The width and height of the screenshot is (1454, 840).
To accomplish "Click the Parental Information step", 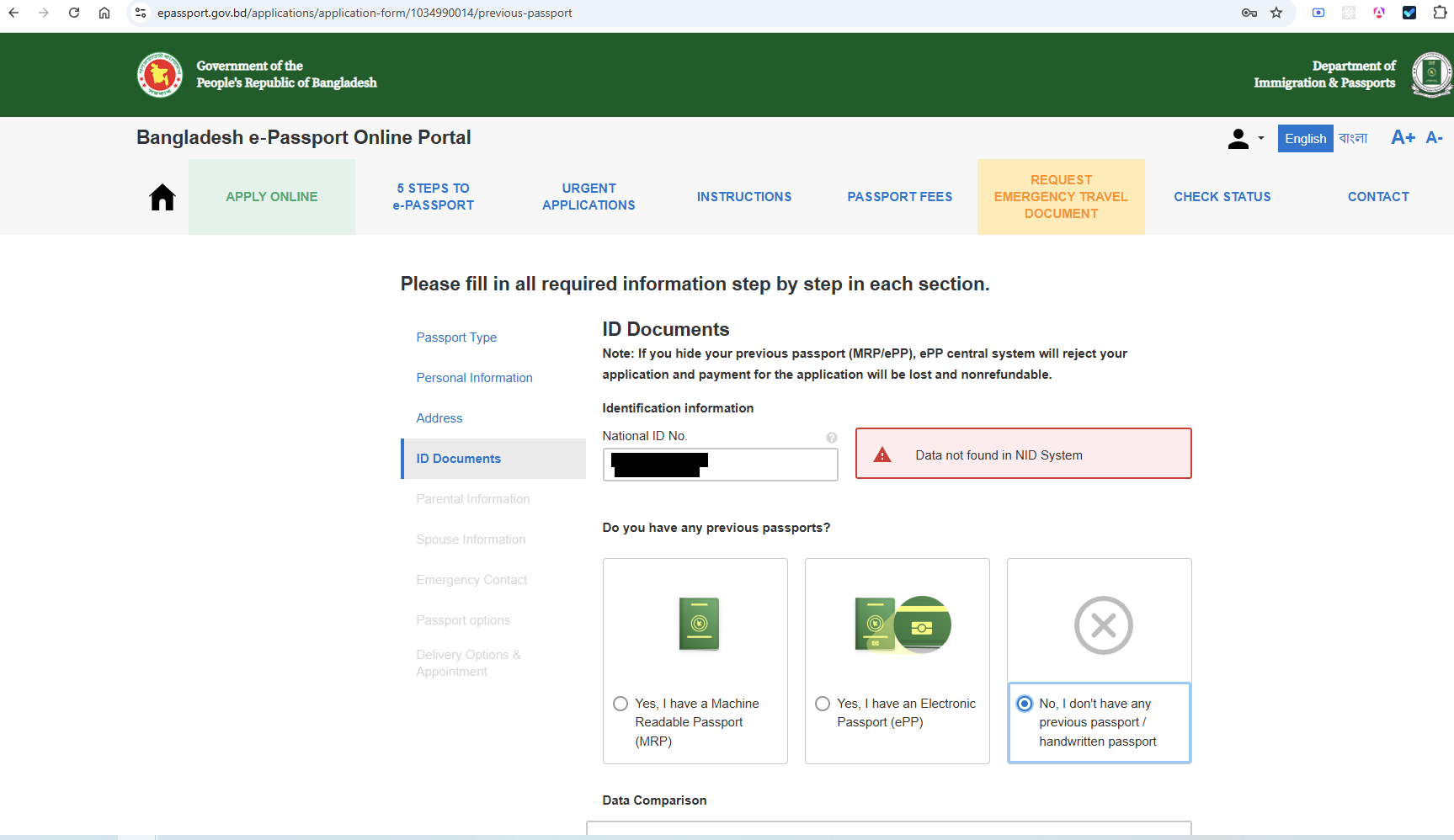I will (473, 499).
